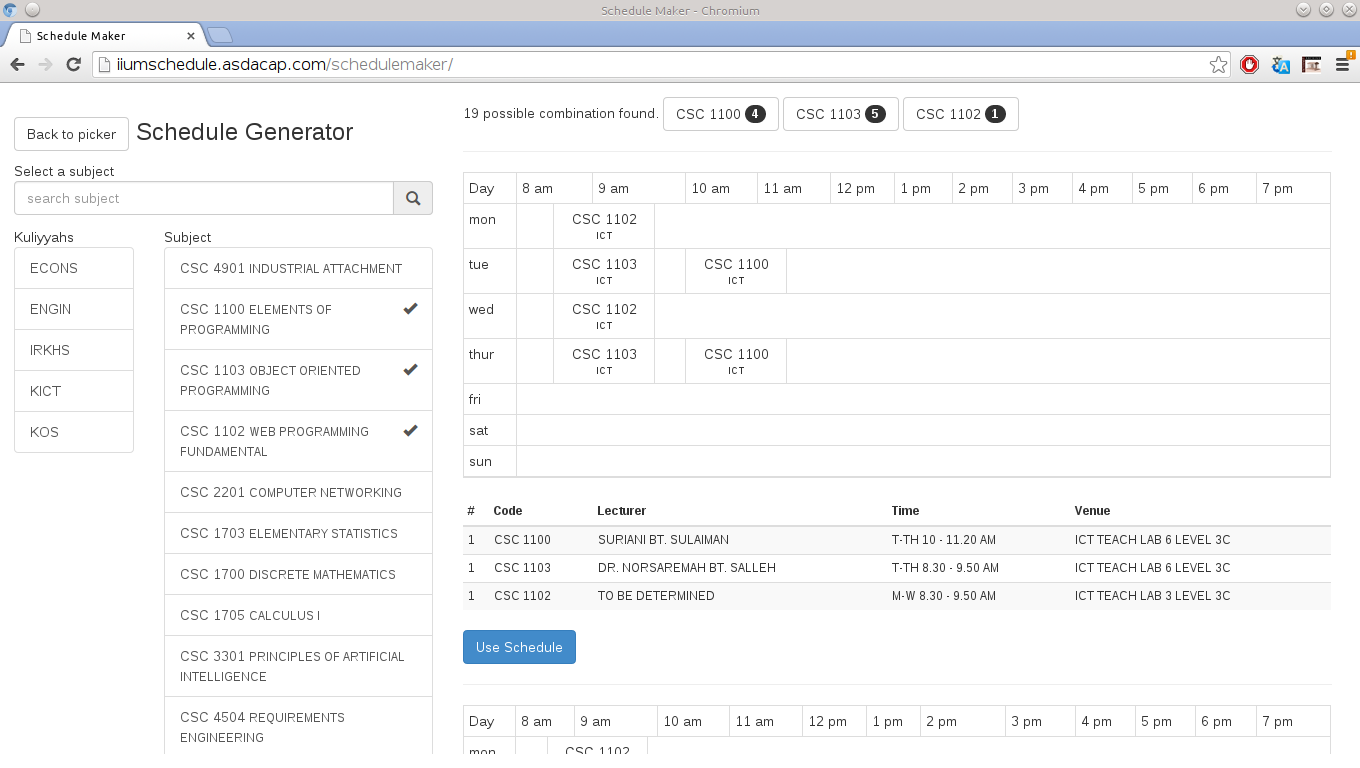Click the Code column header
The width and height of the screenshot is (1360, 768).
click(x=508, y=511)
